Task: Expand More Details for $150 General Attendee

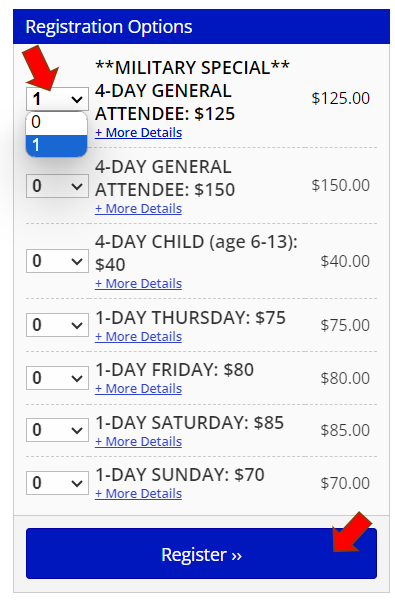Action: point(139,209)
